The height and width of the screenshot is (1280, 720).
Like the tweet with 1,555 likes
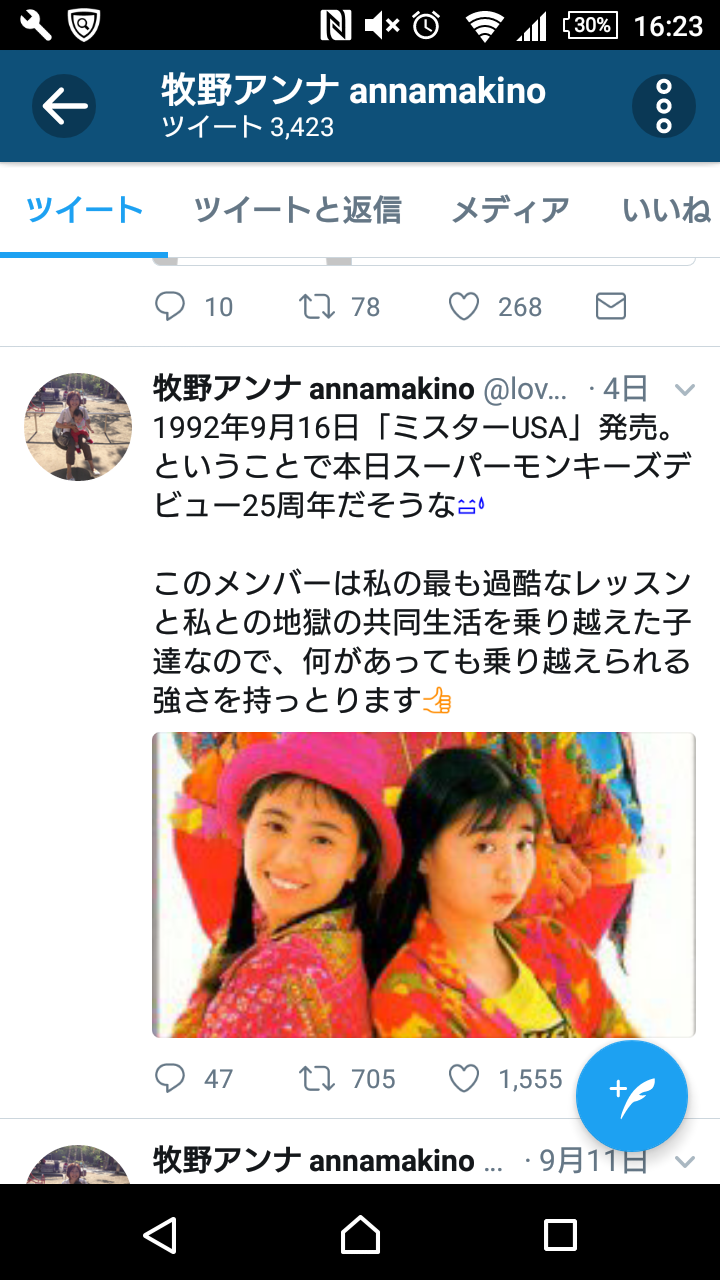464,1078
